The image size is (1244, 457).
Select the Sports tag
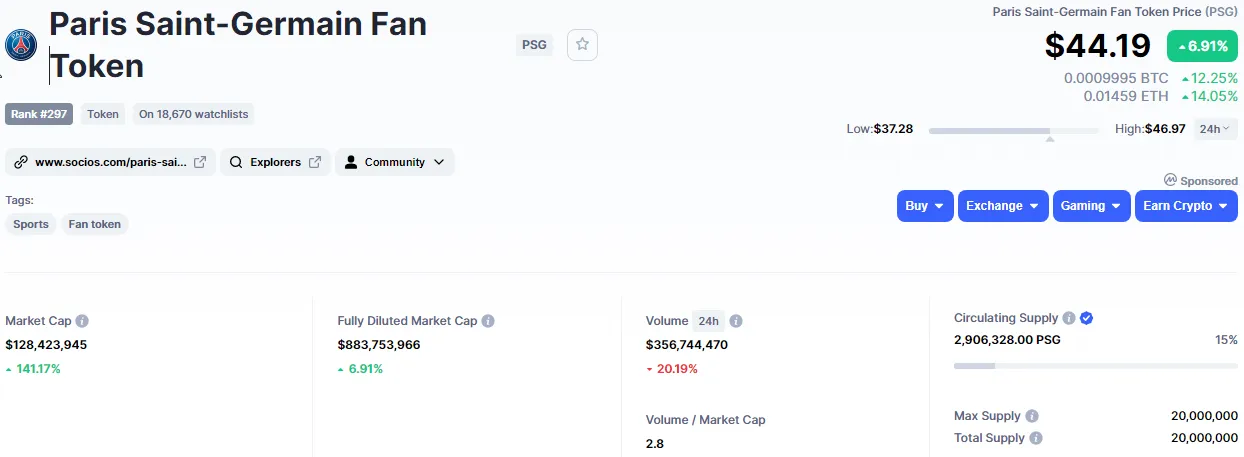[31, 224]
